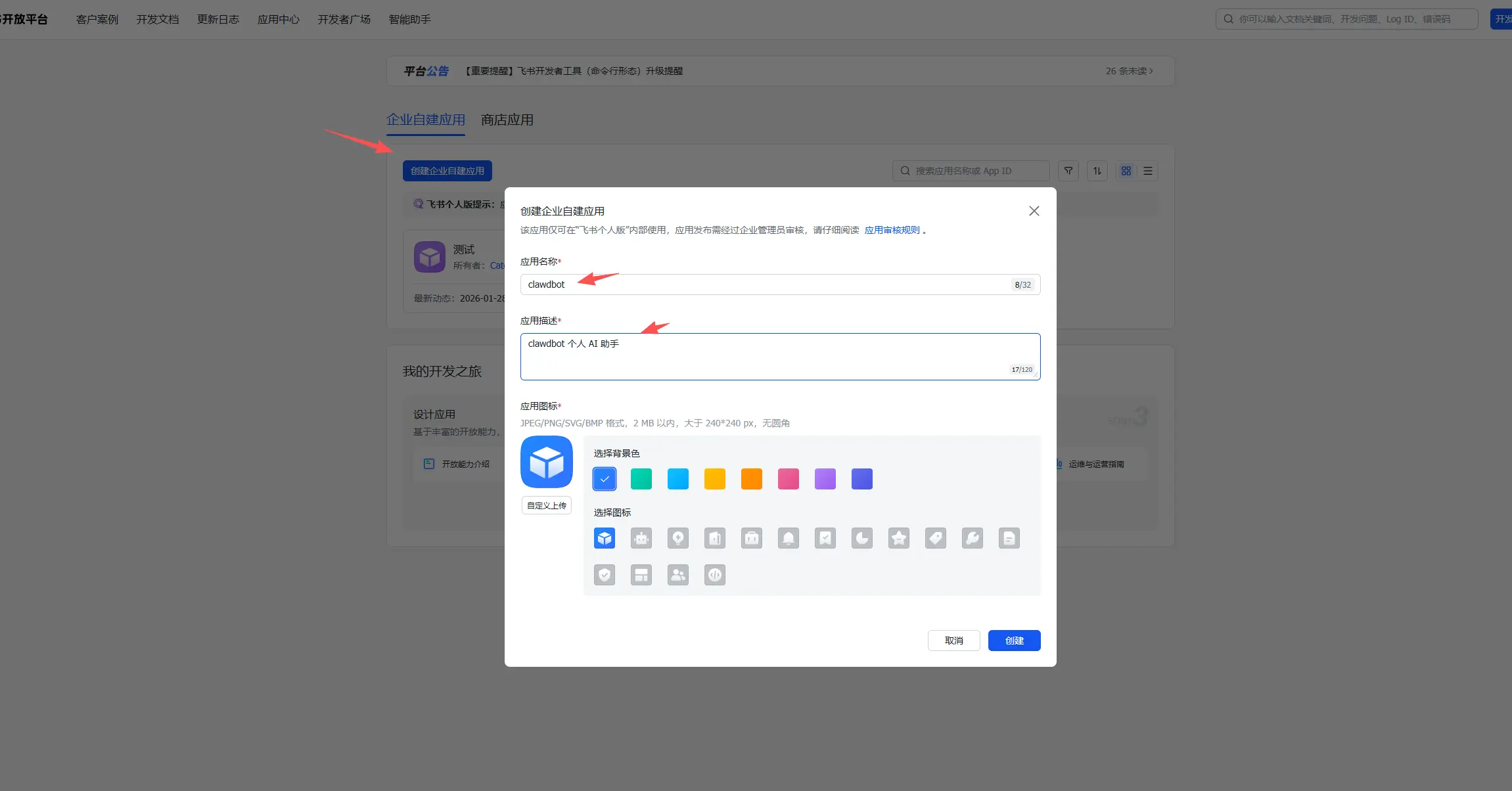
Task: Choose the code brackets icon
Action: [x=715, y=576]
